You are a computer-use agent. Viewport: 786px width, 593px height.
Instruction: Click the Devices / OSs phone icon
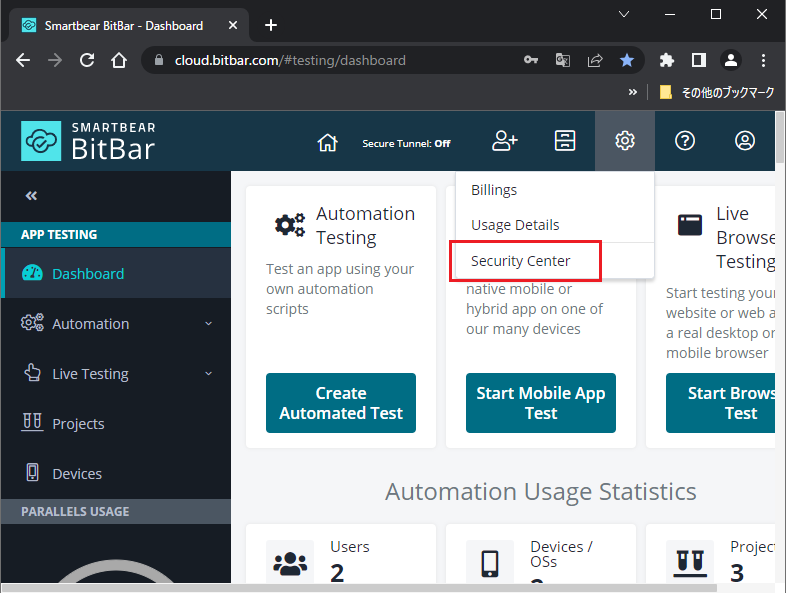pos(490,564)
